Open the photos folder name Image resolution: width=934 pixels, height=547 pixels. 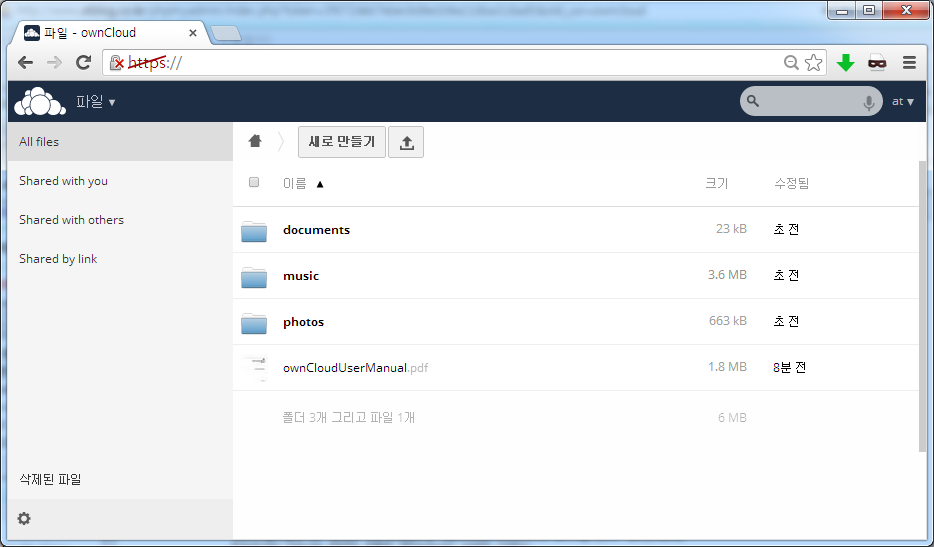[x=303, y=322]
